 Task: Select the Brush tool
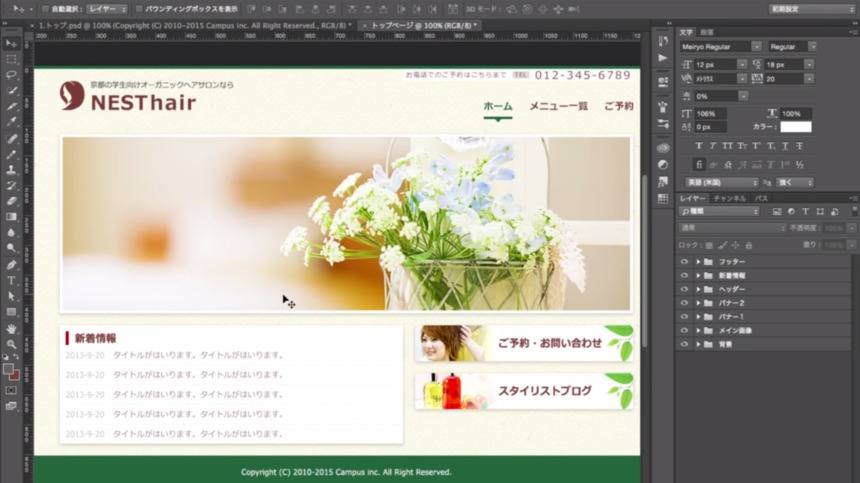(x=11, y=154)
